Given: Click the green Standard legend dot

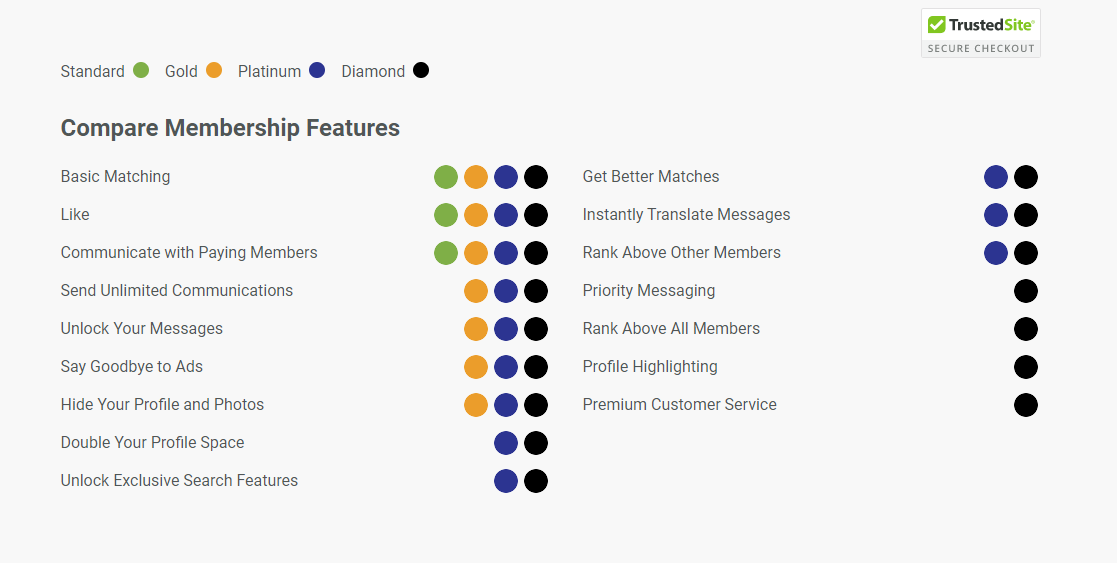Looking at the screenshot, I should pos(141,71).
